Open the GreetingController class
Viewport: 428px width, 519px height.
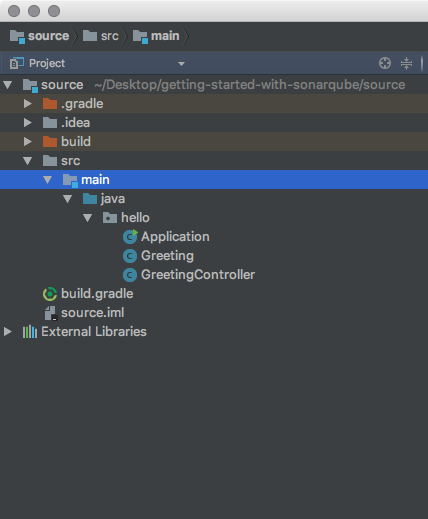point(198,275)
